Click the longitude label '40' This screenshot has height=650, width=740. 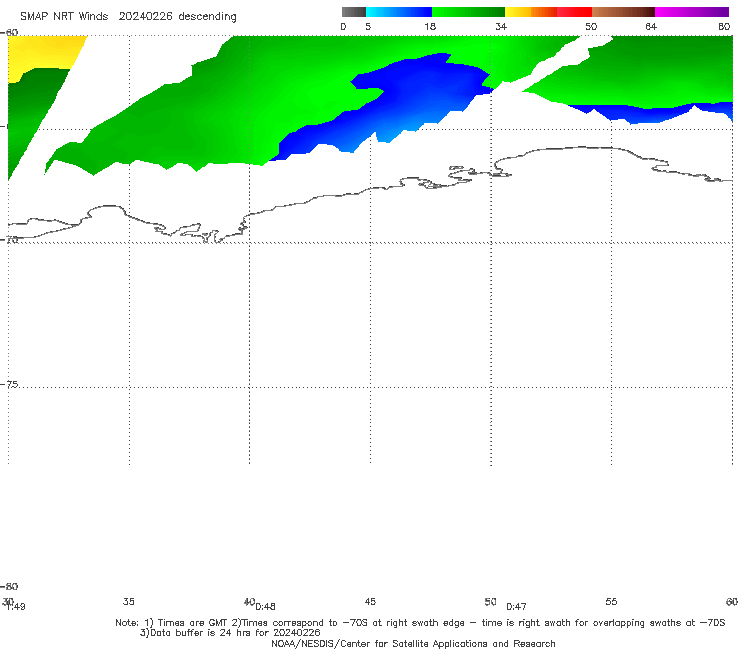pos(249,601)
